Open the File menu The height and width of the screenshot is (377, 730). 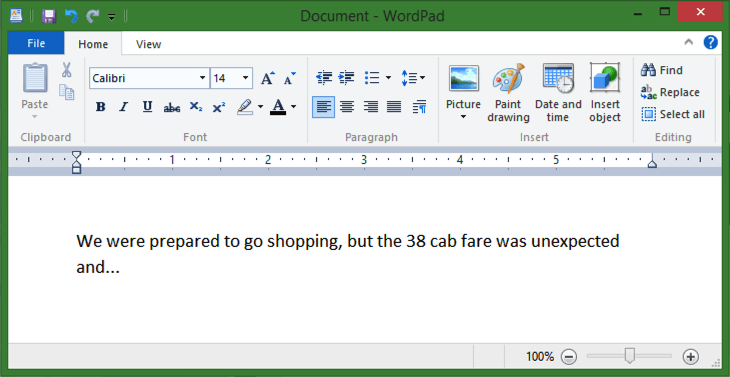tap(36, 43)
